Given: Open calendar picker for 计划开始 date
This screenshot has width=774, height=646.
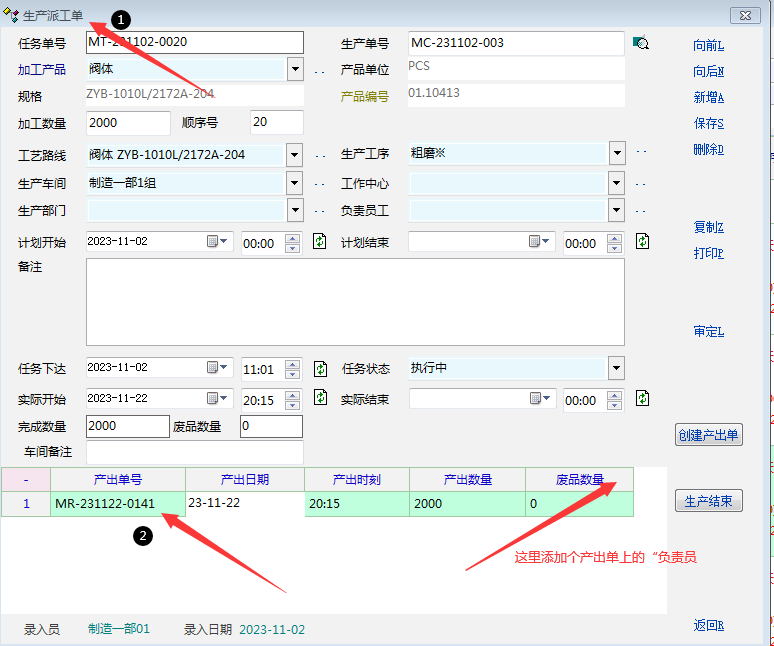Looking at the screenshot, I should tap(217, 242).
